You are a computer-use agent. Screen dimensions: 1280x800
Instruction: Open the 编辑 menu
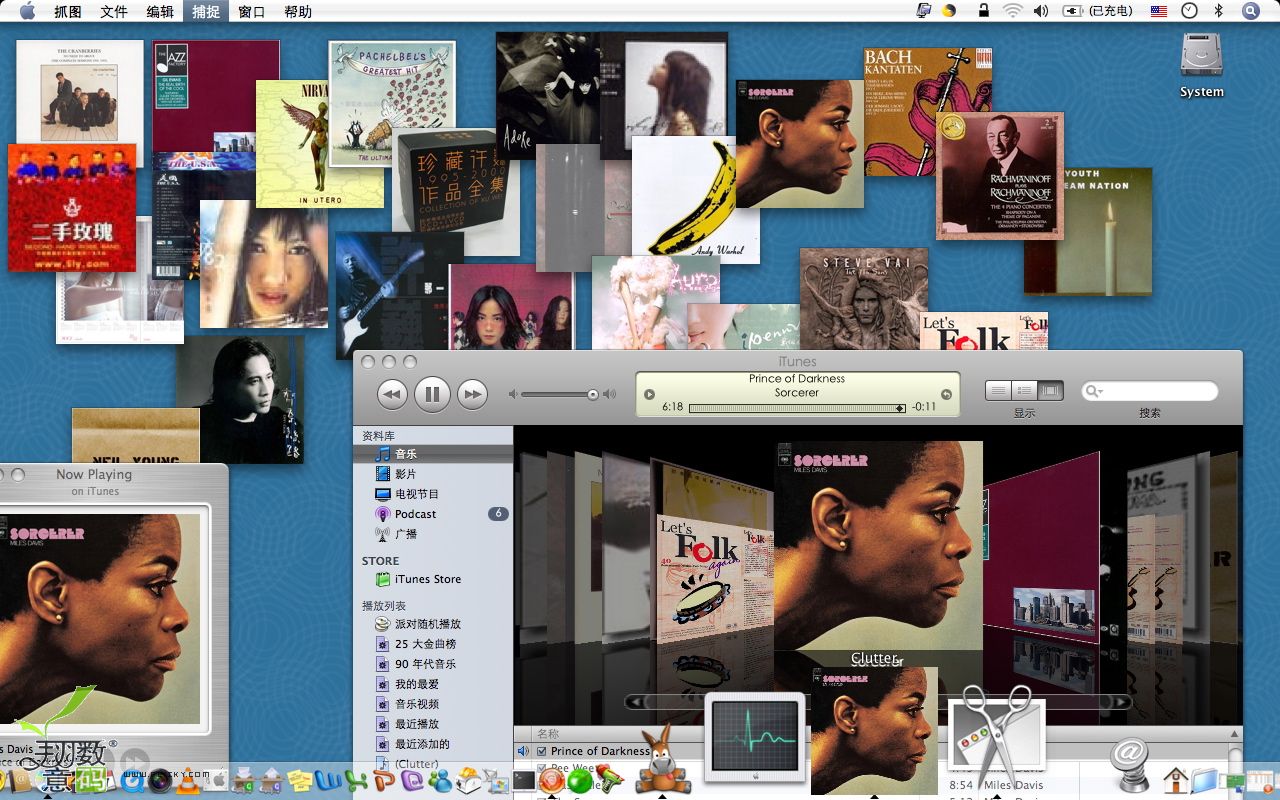160,11
